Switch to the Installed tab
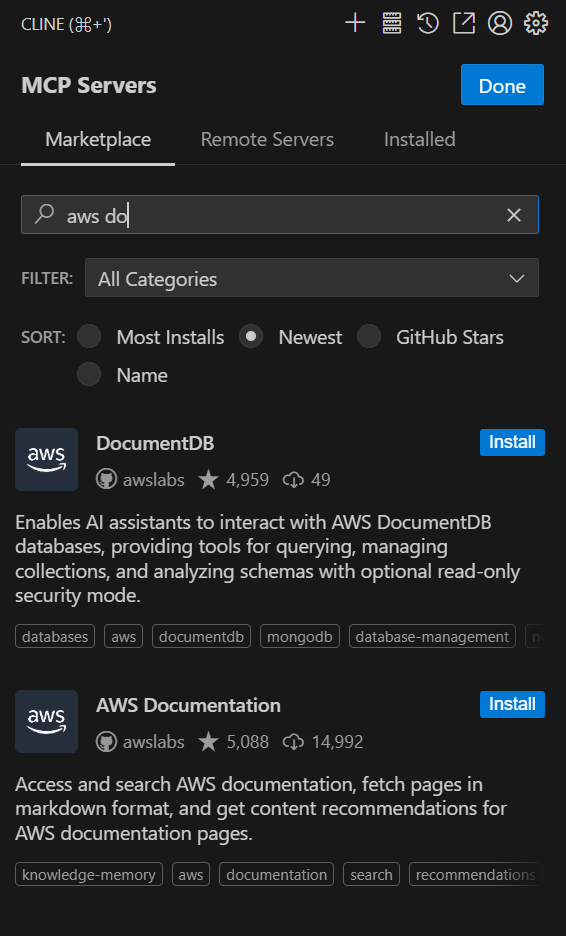This screenshot has width=566, height=936. (419, 140)
